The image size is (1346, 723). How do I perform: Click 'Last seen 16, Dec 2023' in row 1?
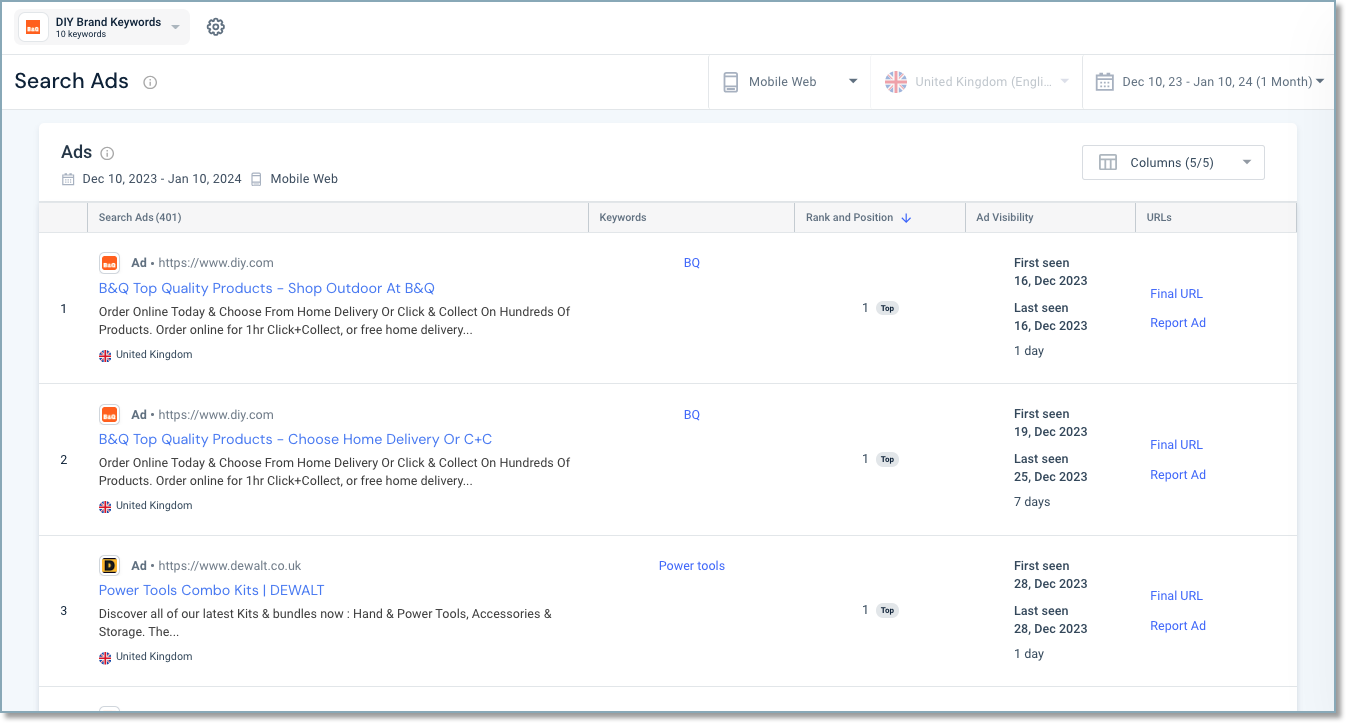[1050, 317]
